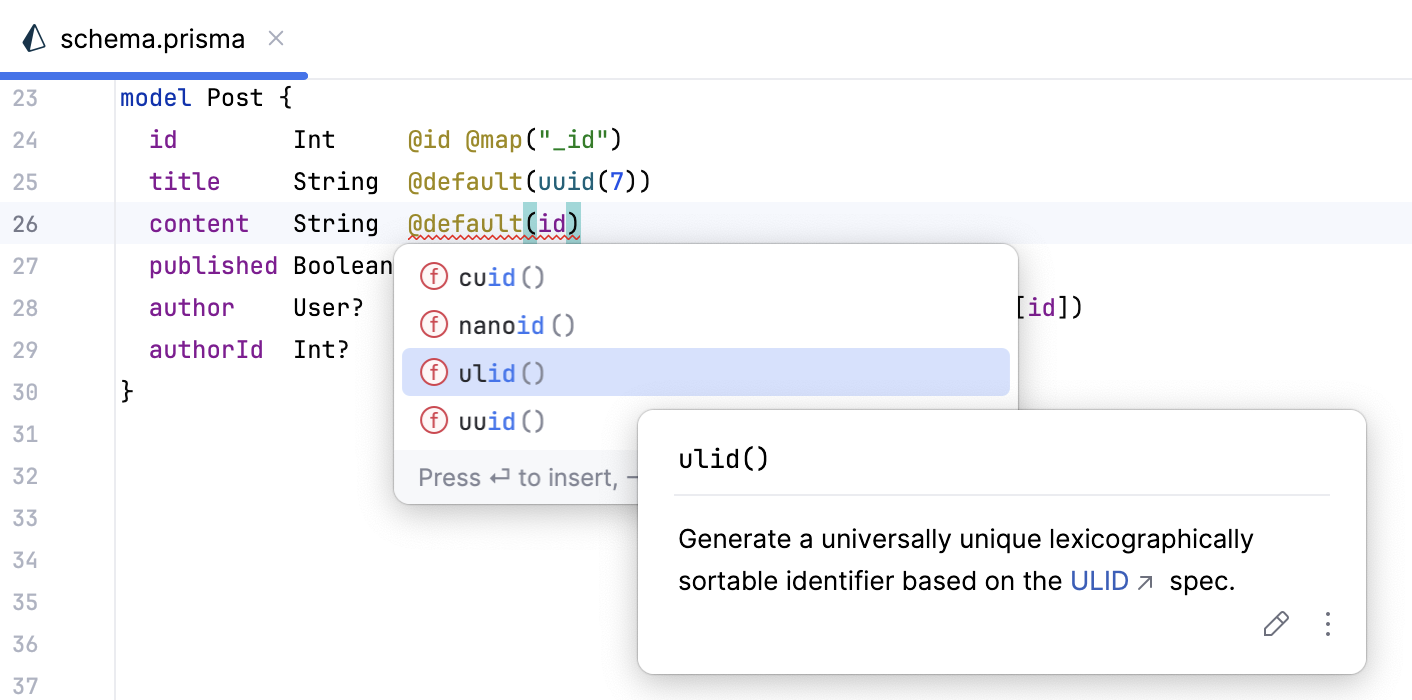Click the highlighted id inside @default
Screen dimensions: 1412x700
pos(553,223)
